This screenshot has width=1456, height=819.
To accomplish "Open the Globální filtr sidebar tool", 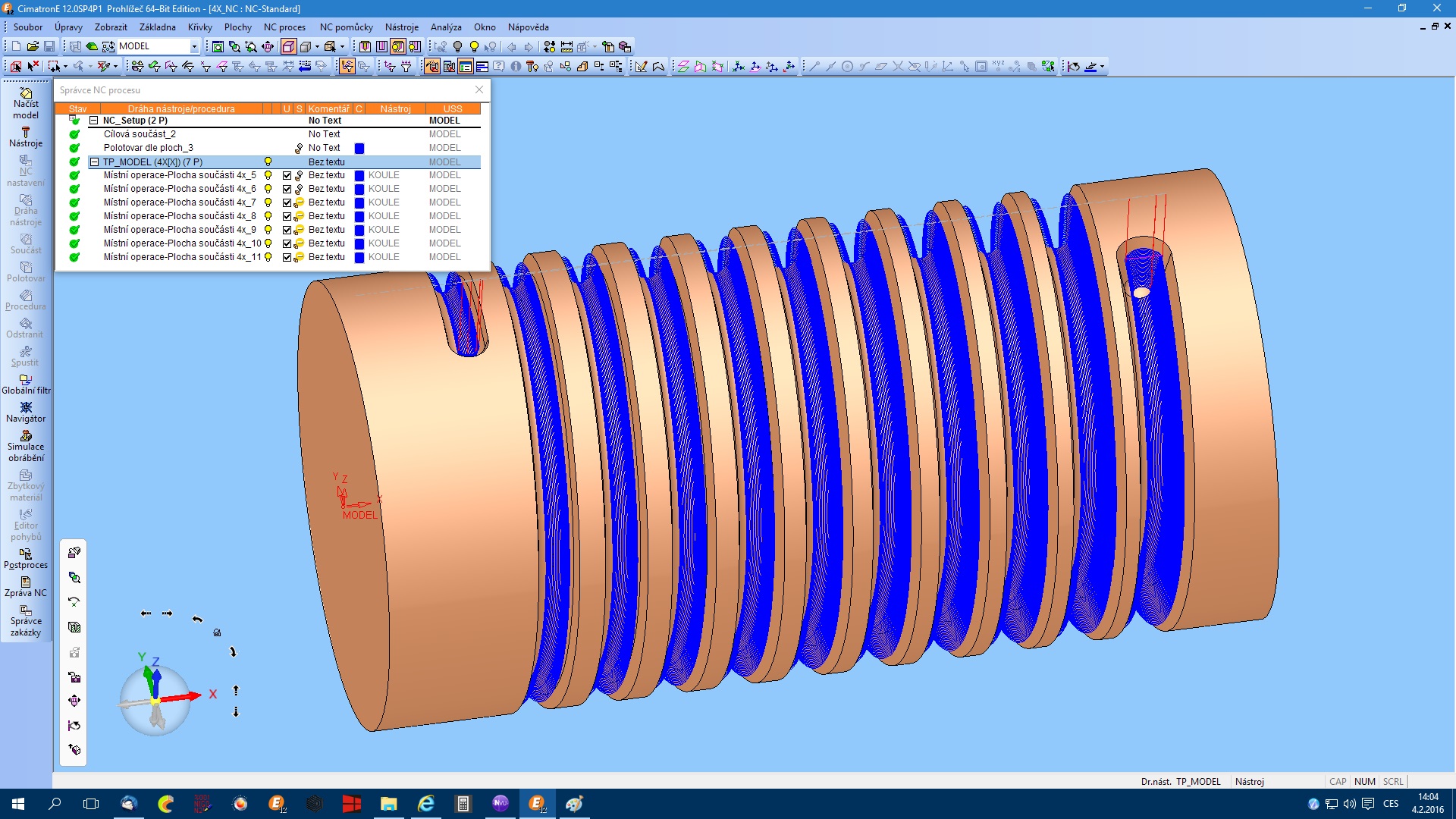I will 26,384.
